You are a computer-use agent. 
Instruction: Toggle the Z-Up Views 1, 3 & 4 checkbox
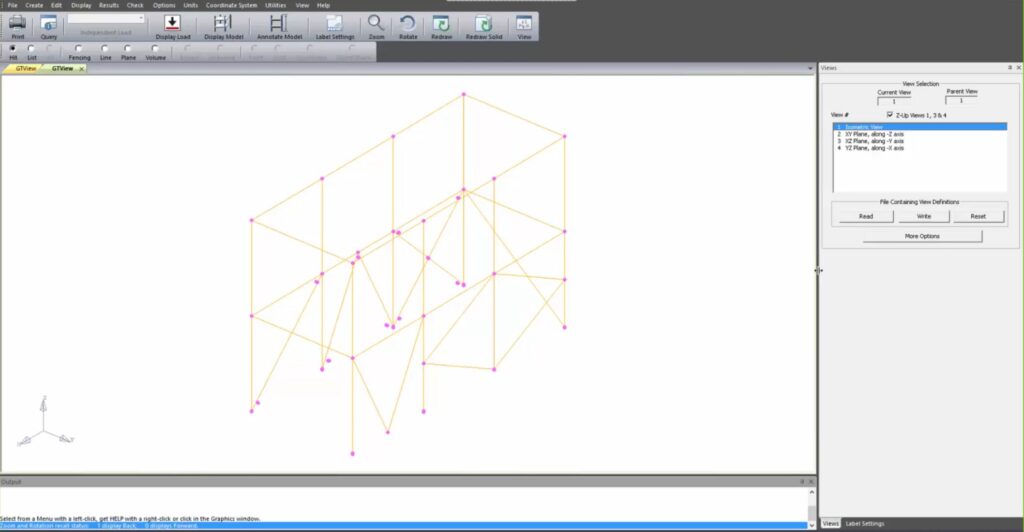890,115
